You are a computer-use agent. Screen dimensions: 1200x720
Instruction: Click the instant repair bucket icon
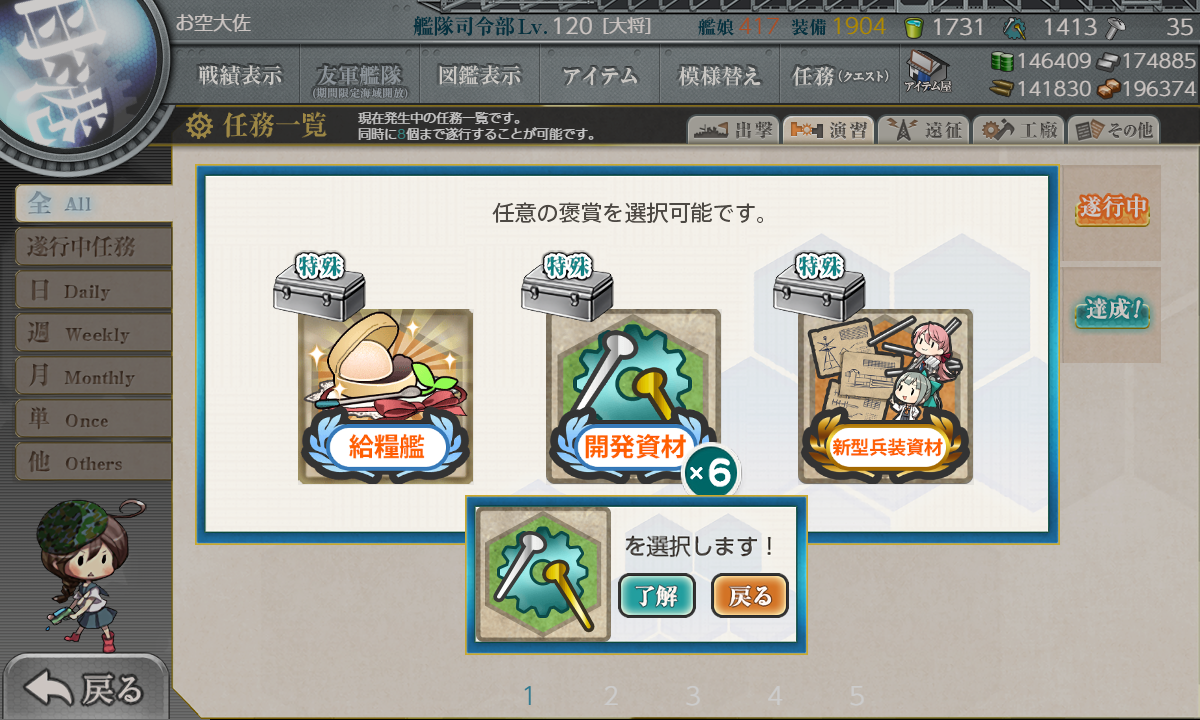pos(914,27)
